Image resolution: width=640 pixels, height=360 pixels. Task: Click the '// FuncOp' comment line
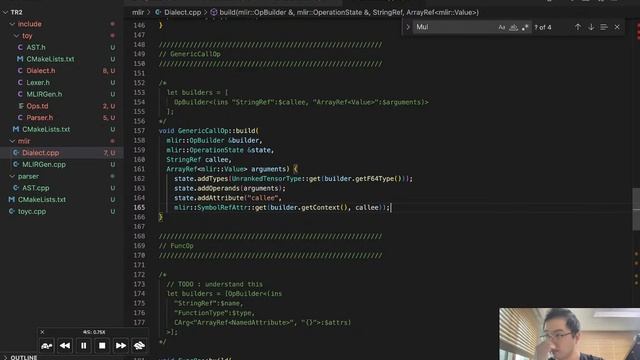click(176, 246)
